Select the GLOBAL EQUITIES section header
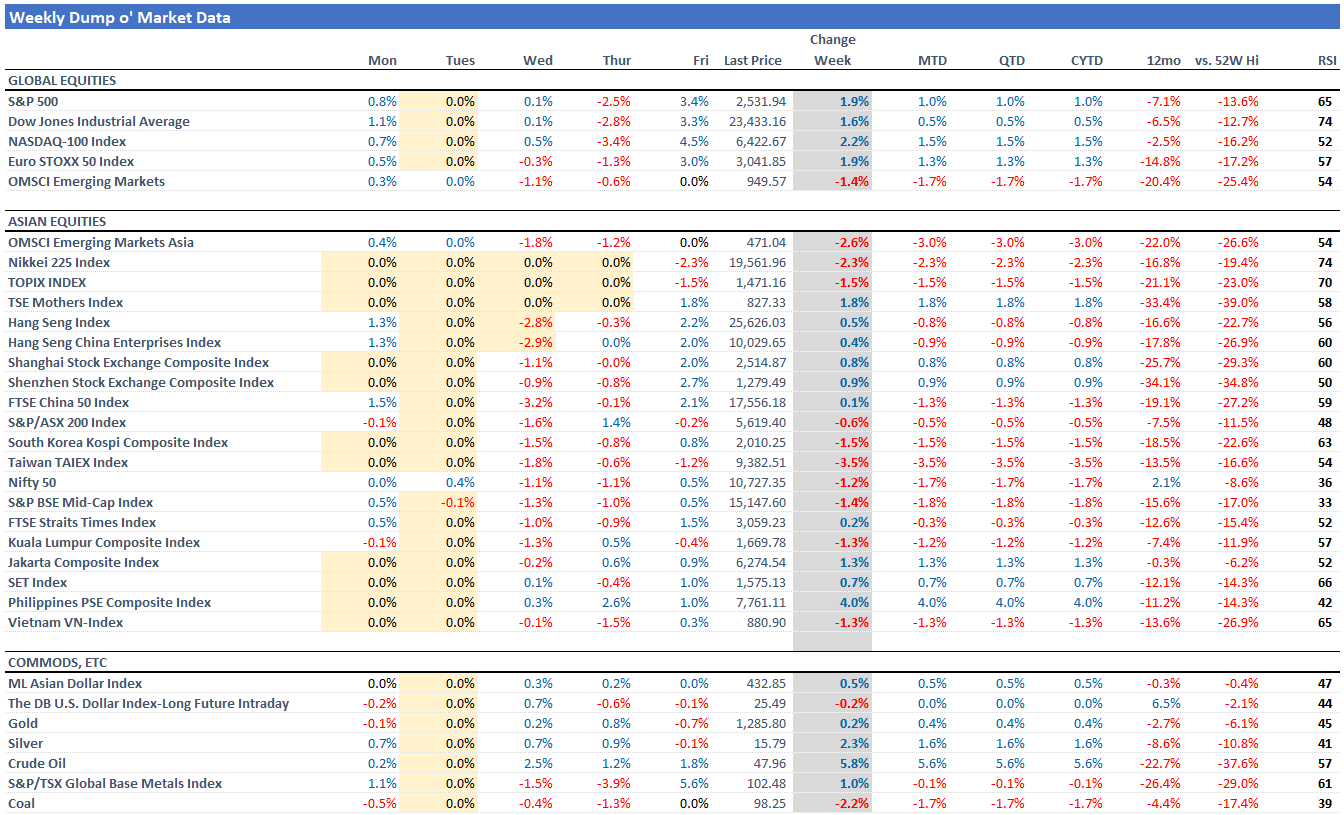The image size is (1344, 815). click(x=62, y=80)
